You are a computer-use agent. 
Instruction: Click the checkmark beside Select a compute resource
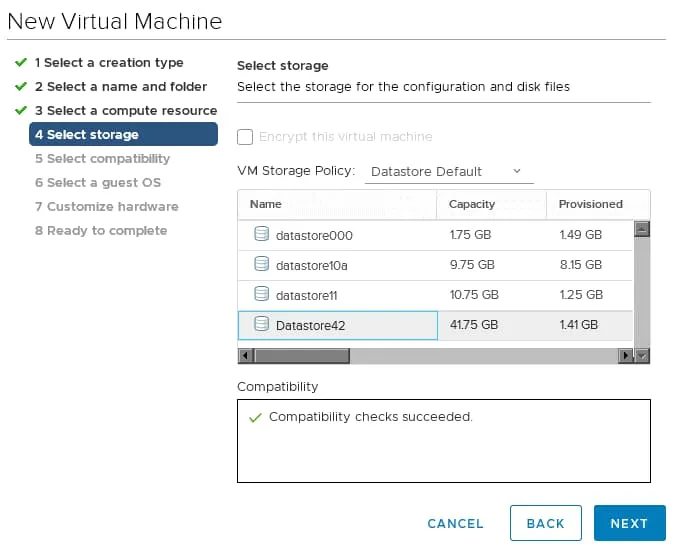(20, 110)
